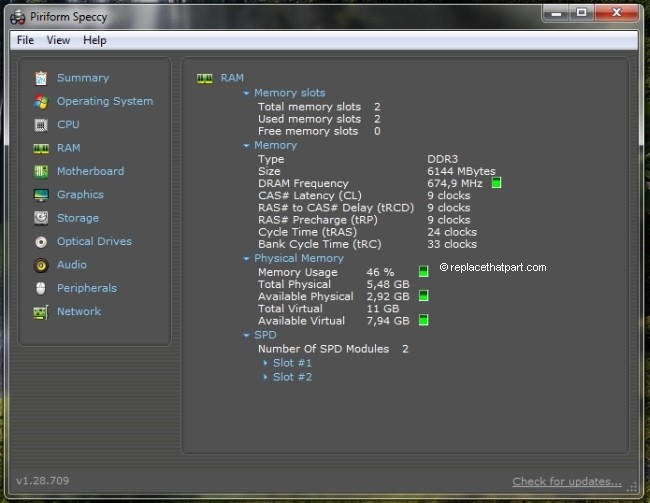Screen dimensions: 650x503
Task: Click the CPU chip icon
Action: 41,125
